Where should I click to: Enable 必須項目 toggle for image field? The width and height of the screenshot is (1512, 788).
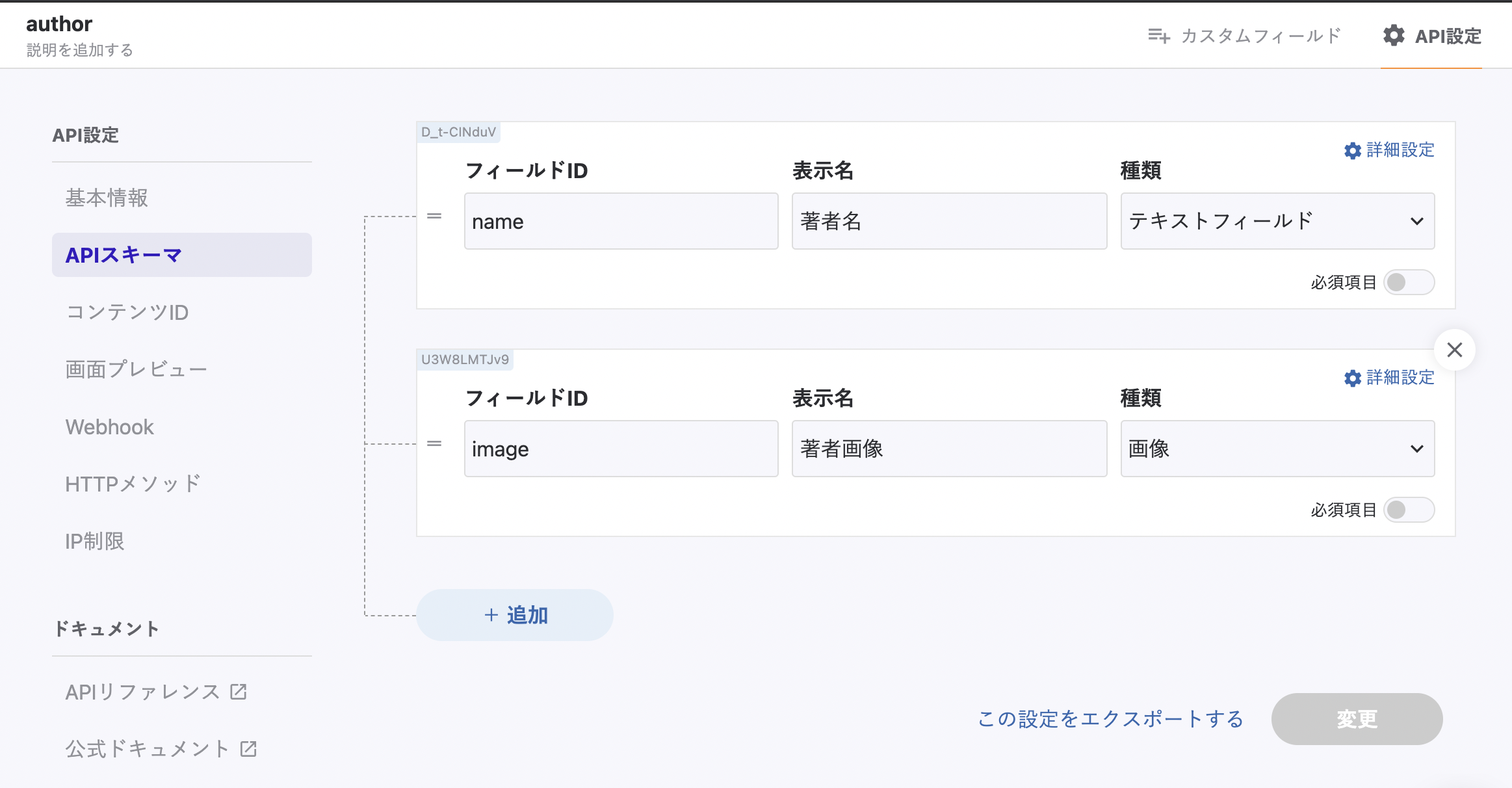coord(1408,510)
